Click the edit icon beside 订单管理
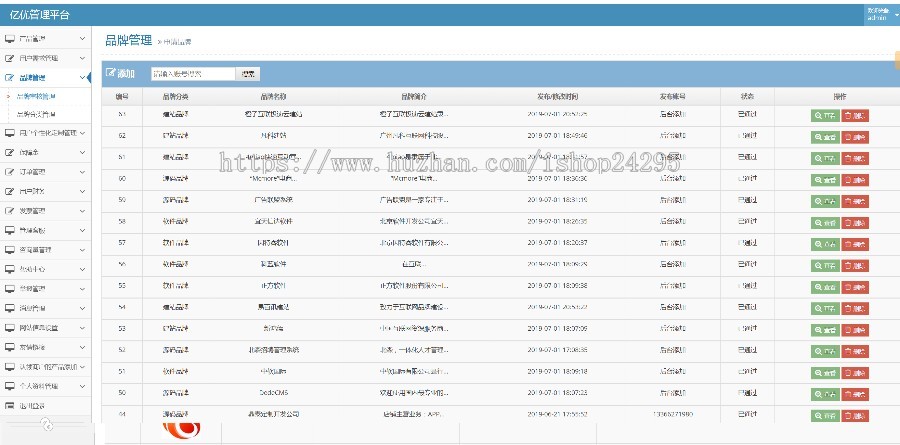 9,172
